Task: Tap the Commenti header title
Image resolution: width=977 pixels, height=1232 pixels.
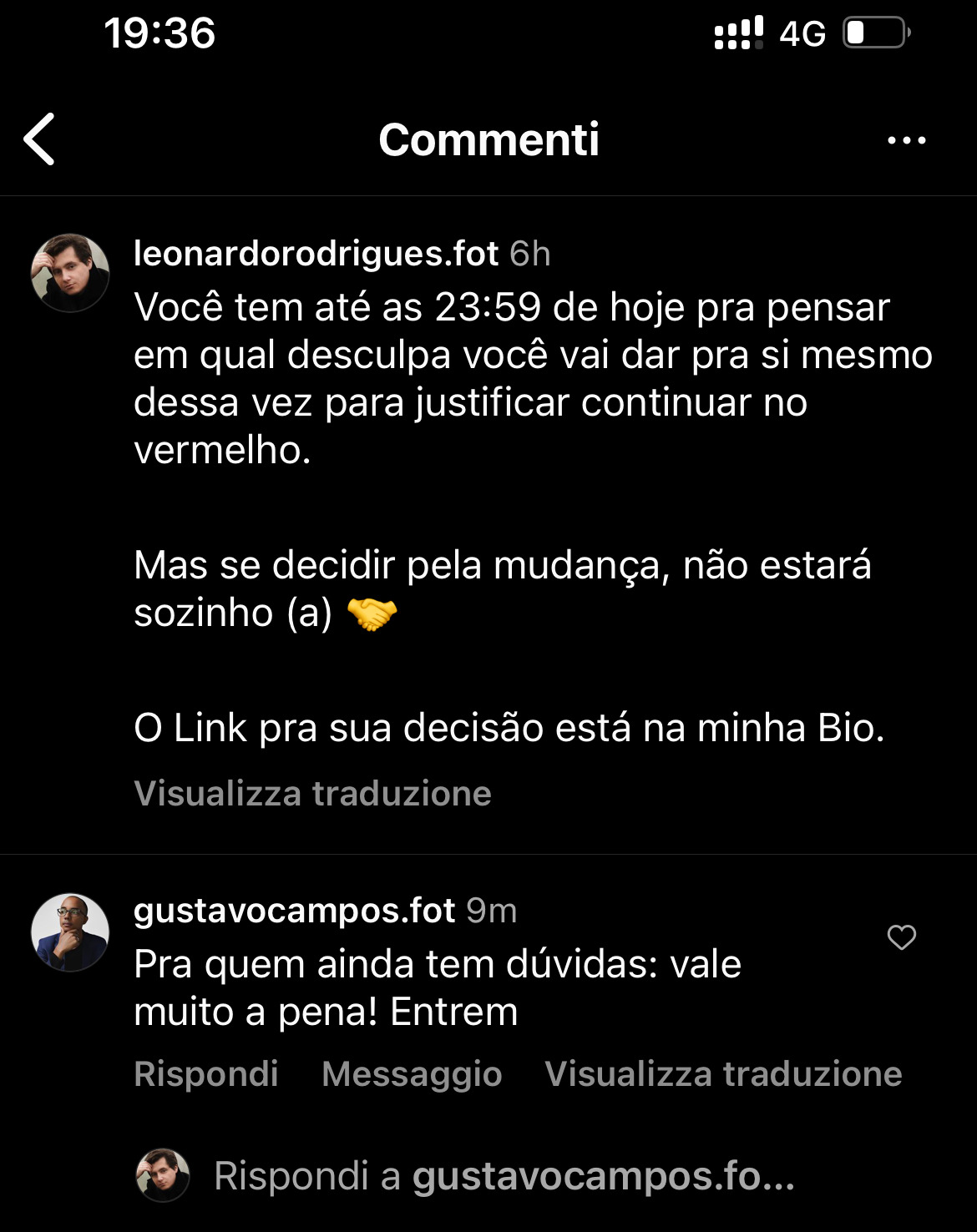Action: tap(488, 139)
